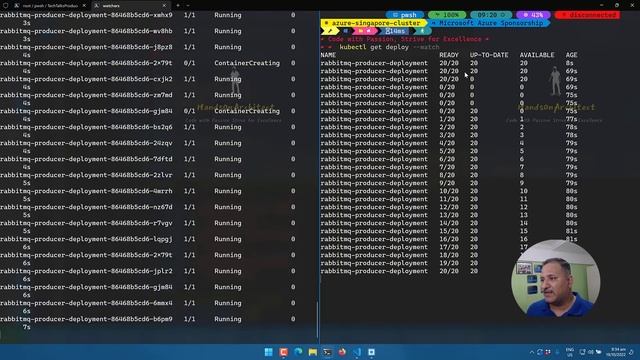
Task: Click the 100% prompt segment
Action: pos(447,15)
